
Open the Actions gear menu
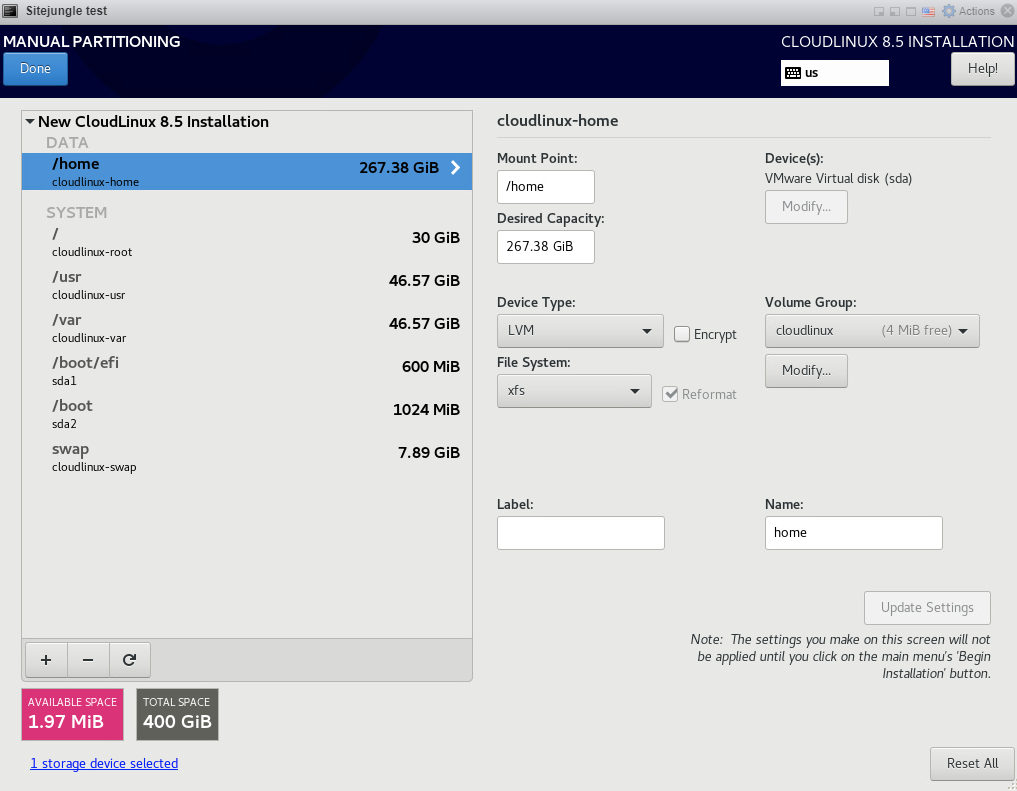968,11
